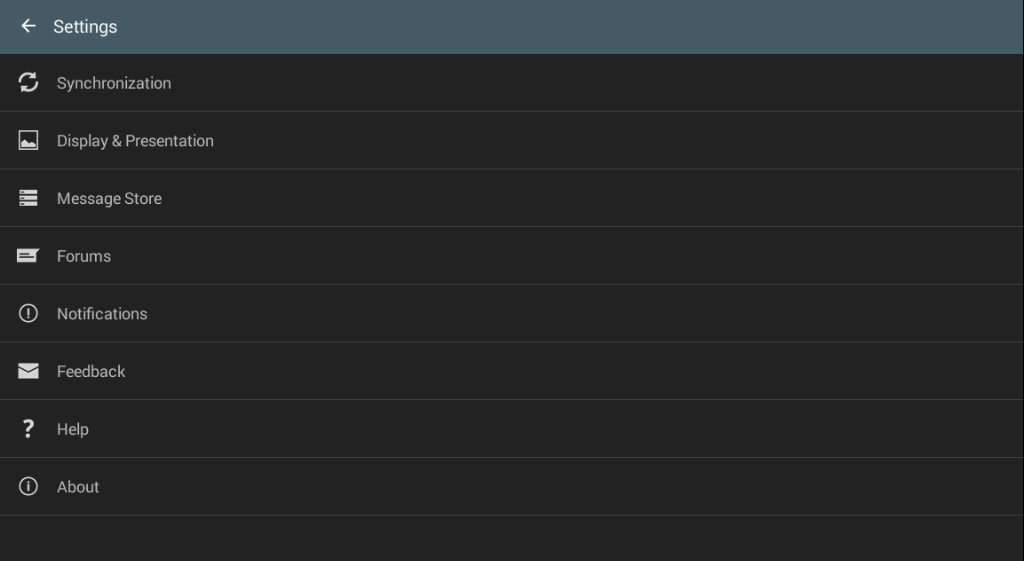Open the Help text link
The height and width of the screenshot is (561, 1024).
(x=73, y=429)
